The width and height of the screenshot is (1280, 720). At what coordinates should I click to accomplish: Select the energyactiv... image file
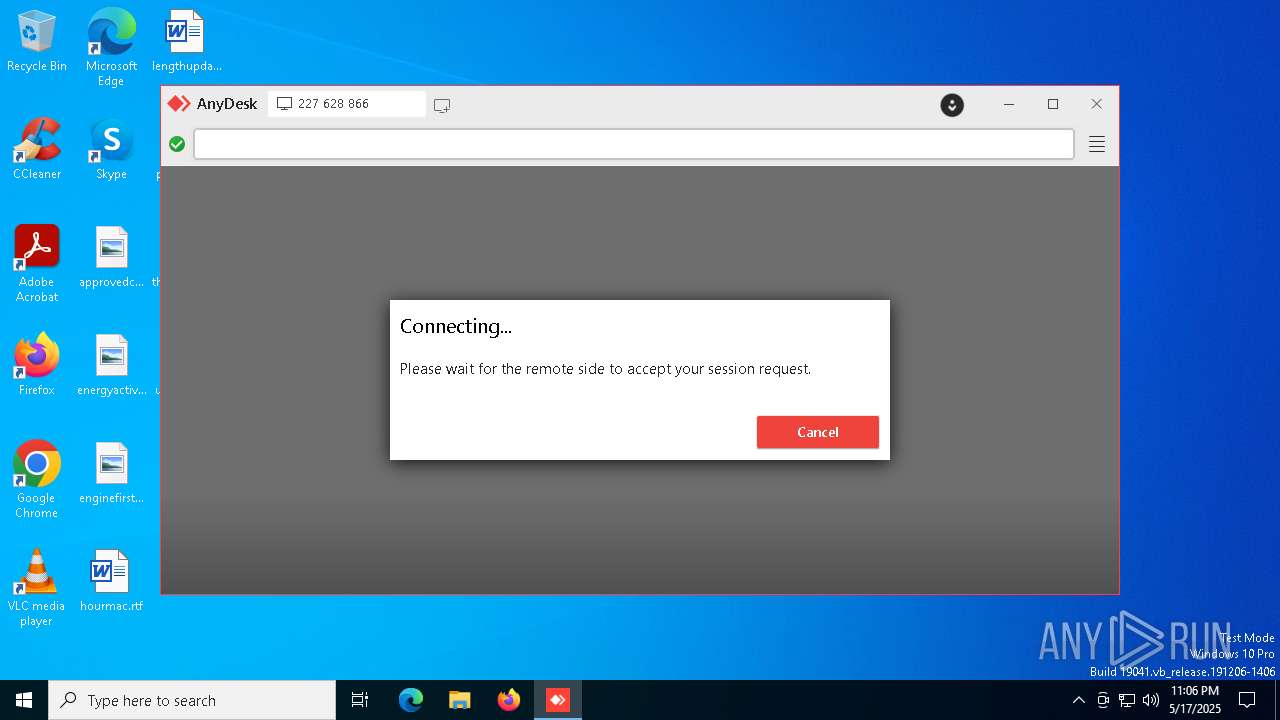[111, 365]
